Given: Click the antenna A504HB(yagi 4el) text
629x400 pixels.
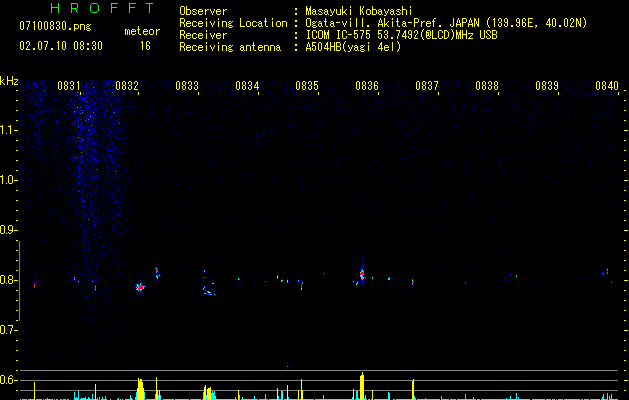Looking at the screenshot, I should tap(353, 47).
